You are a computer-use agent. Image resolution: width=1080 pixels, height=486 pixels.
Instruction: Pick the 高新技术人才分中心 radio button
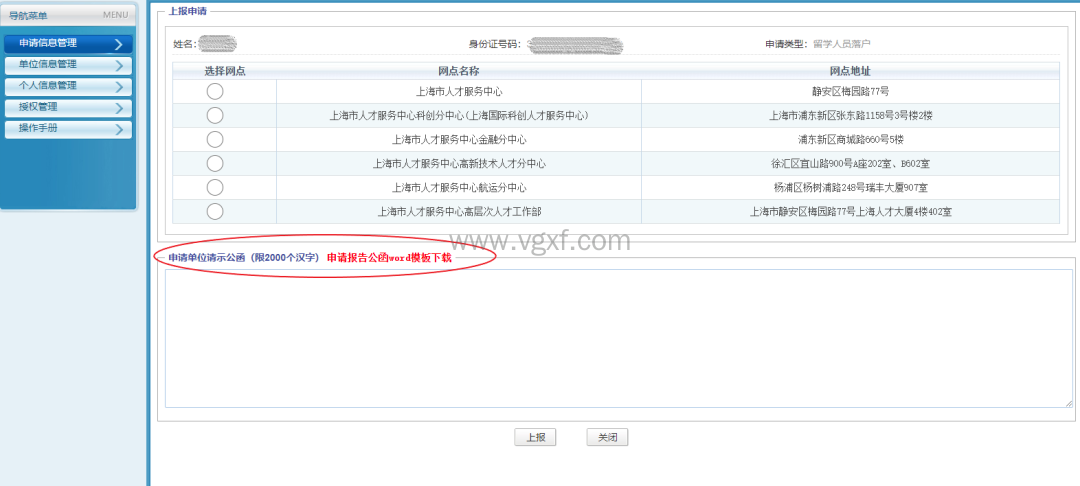pos(215,163)
